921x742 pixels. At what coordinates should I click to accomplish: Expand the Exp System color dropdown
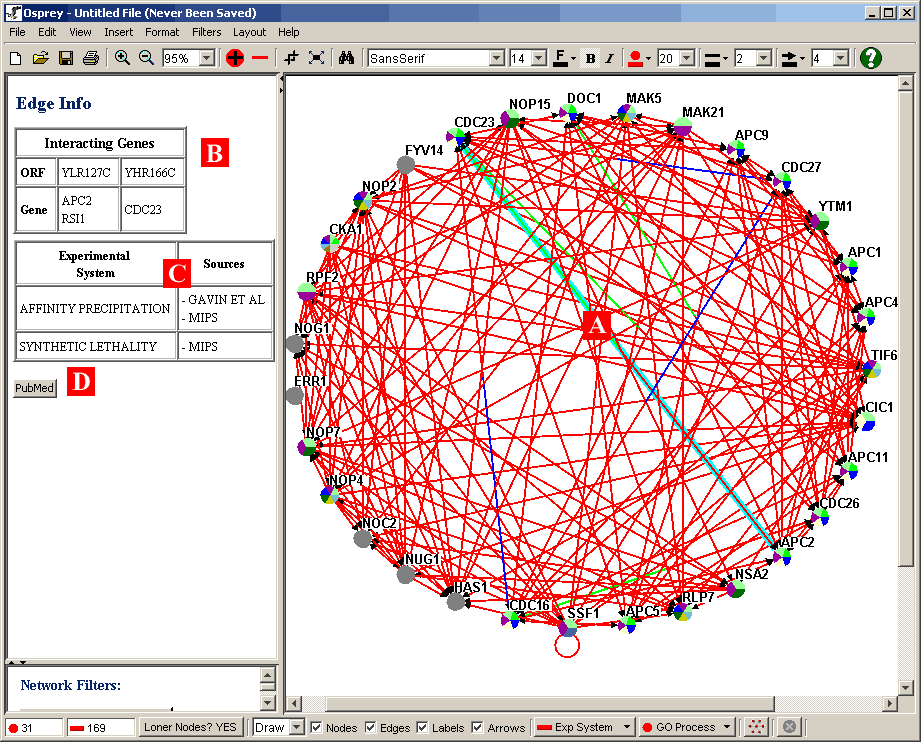(627, 727)
